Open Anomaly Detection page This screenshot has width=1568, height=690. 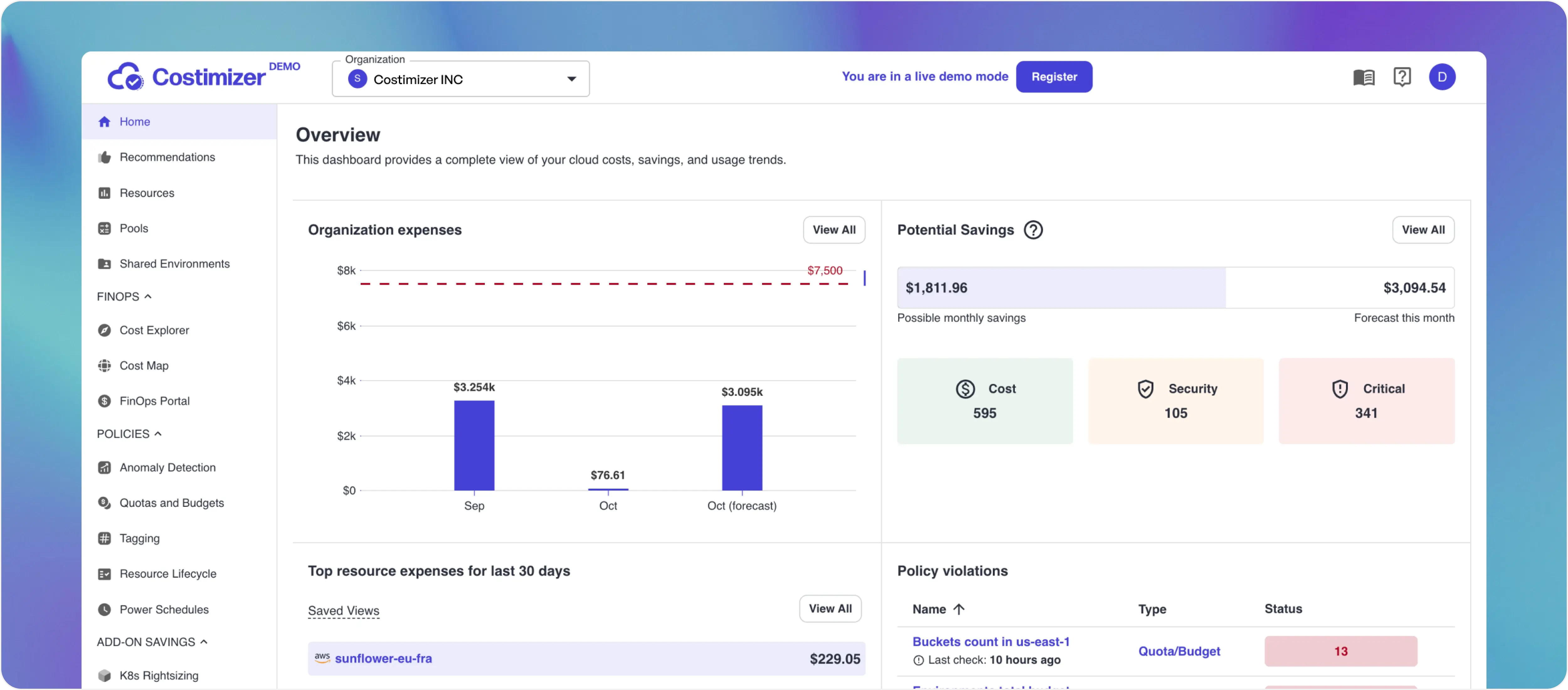pyautogui.click(x=167, y=468)
